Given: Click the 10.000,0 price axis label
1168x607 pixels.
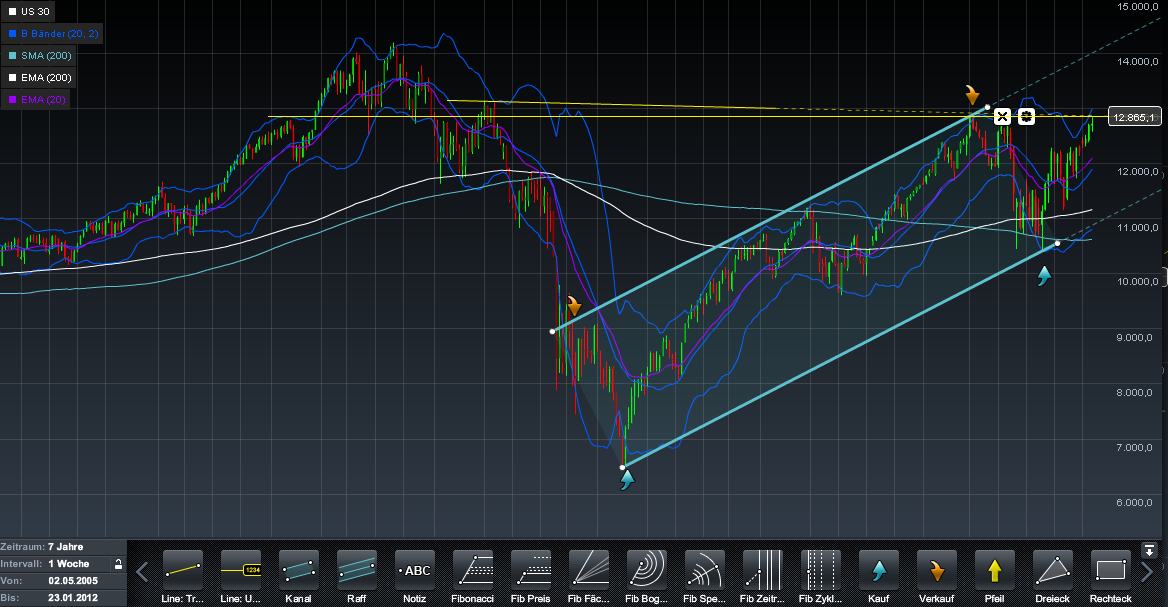Looking at the screenshot, I should click(1137, 282).
